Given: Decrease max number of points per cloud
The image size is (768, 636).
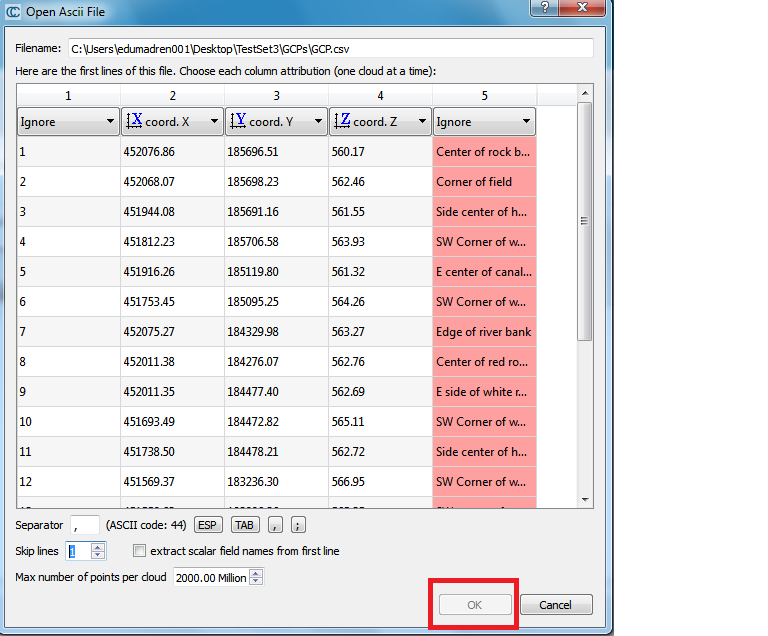Looking at the screenshot, I should [x=256, y=581].
